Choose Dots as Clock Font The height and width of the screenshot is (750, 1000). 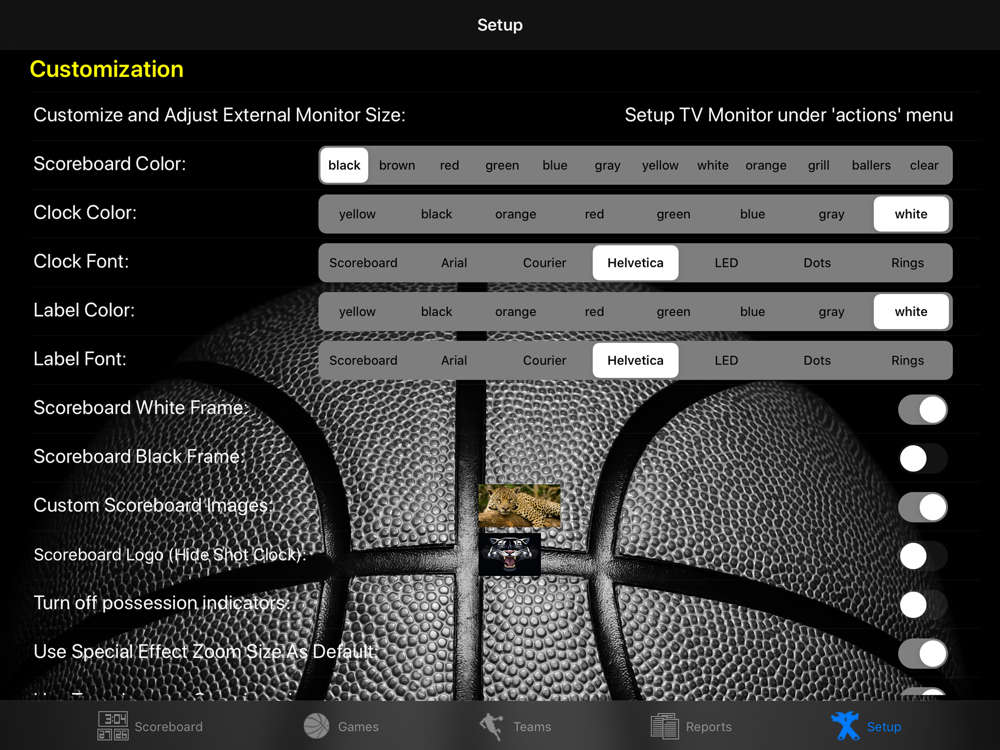[x=817, y=263]
